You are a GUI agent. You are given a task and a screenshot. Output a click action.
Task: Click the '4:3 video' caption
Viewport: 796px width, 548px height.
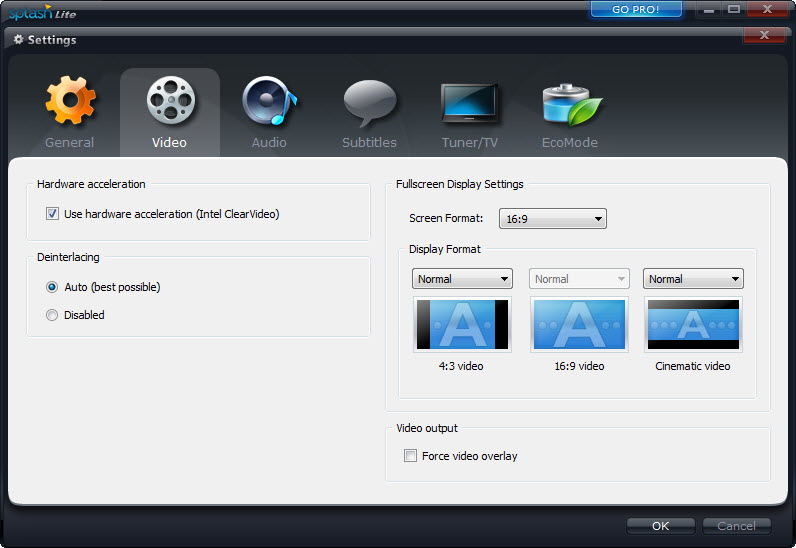coord(461,366)
